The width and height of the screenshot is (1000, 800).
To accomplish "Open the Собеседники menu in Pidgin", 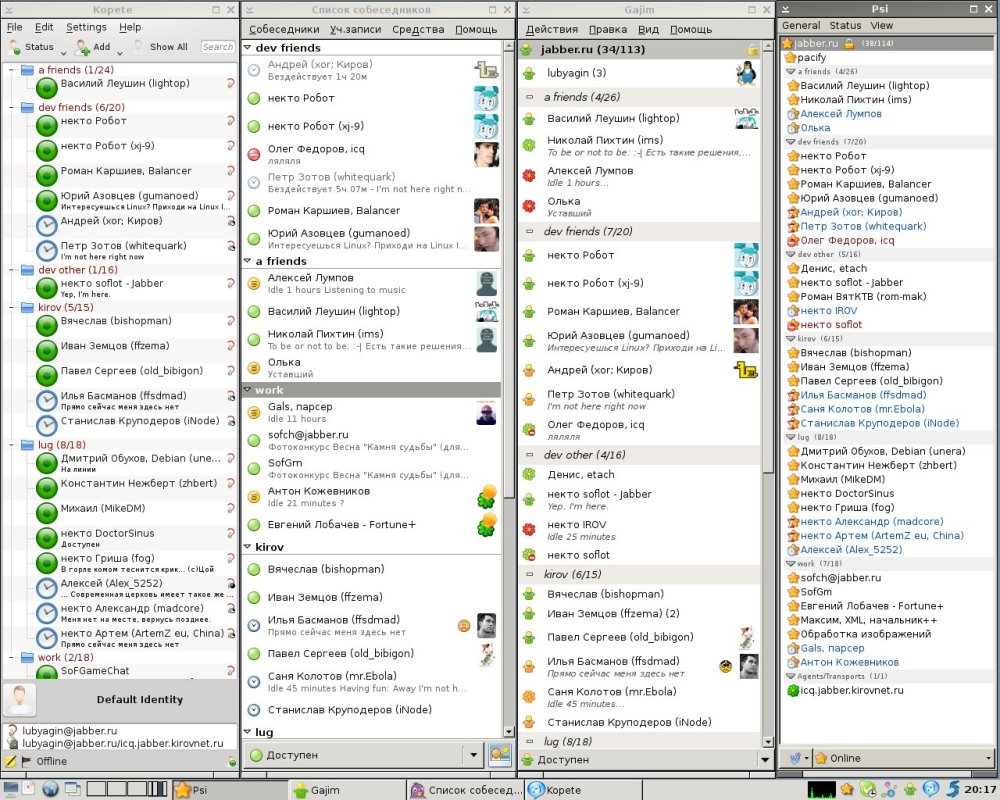I will tap(284, 29).
